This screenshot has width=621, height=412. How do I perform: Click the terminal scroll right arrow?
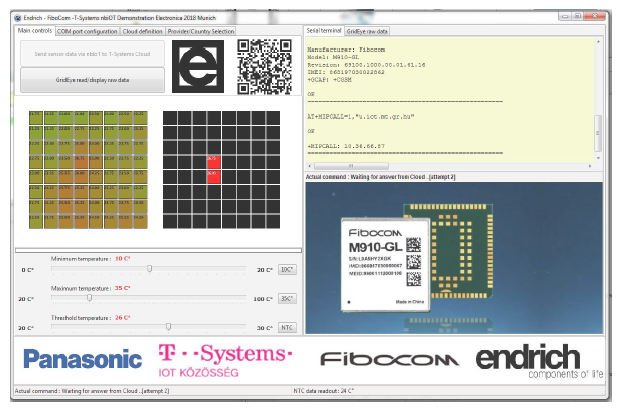(590, 166)
